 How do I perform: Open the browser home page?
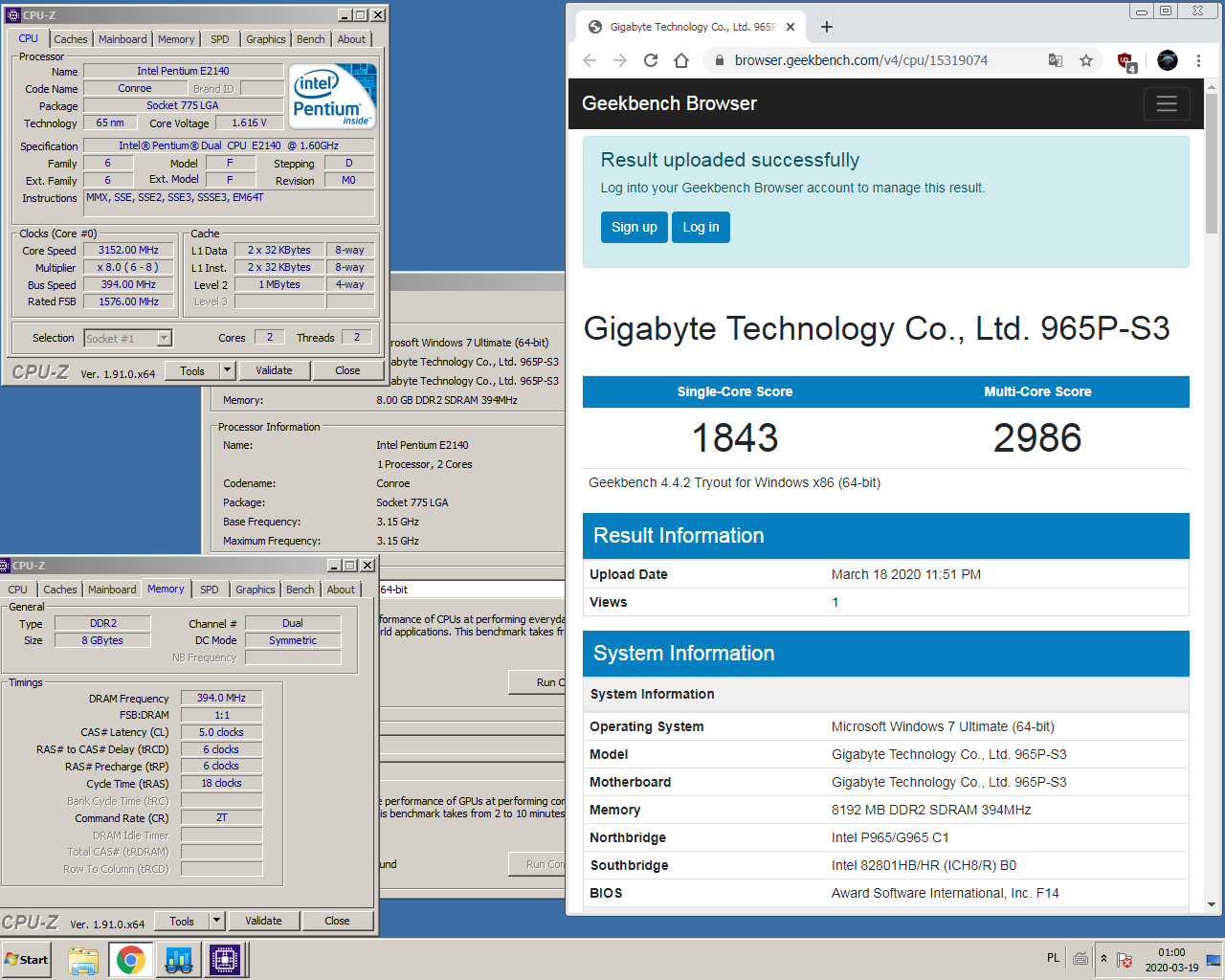point(681,60)
